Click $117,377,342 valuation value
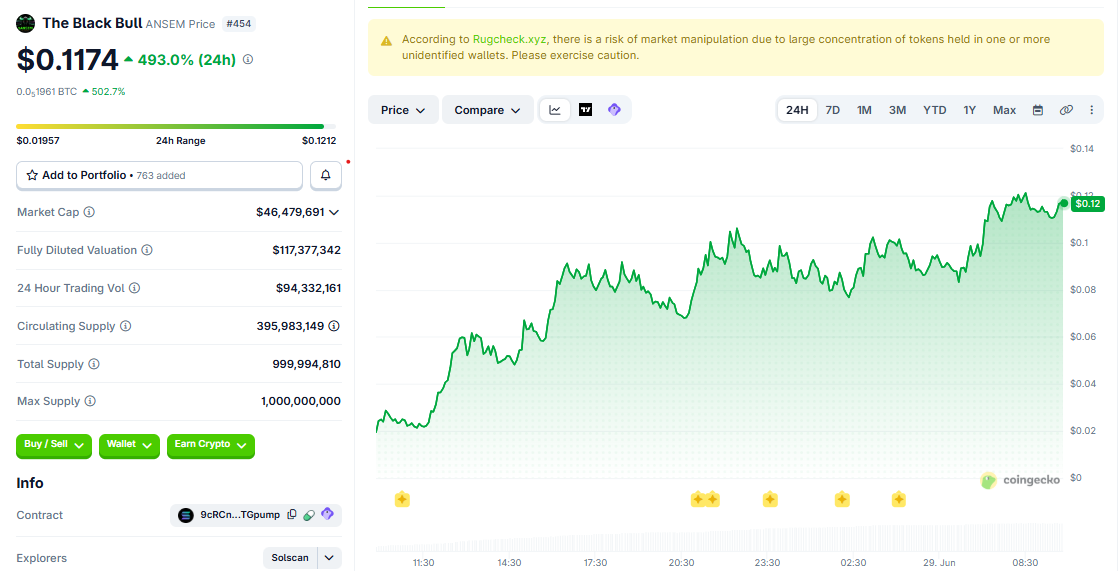 [306, 250]
